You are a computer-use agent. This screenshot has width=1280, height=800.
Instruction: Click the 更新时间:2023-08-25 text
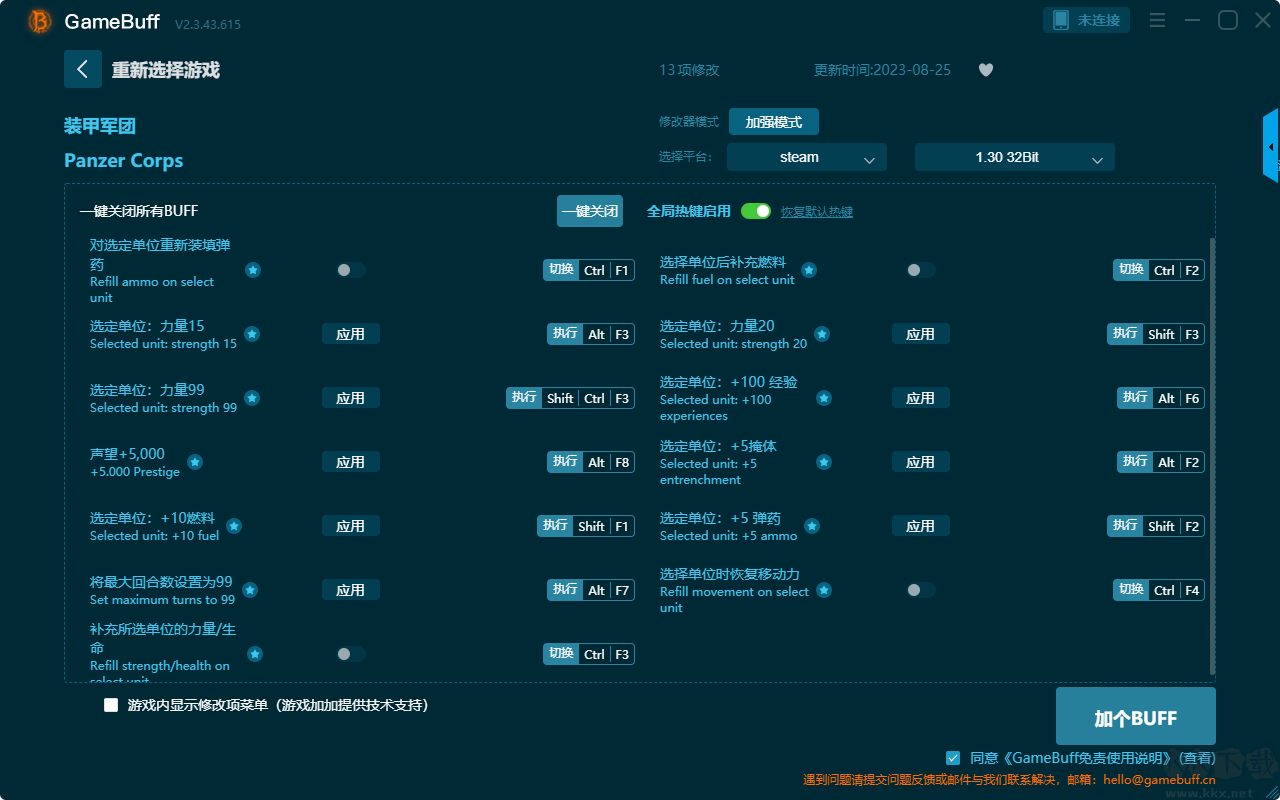(883, 70)
